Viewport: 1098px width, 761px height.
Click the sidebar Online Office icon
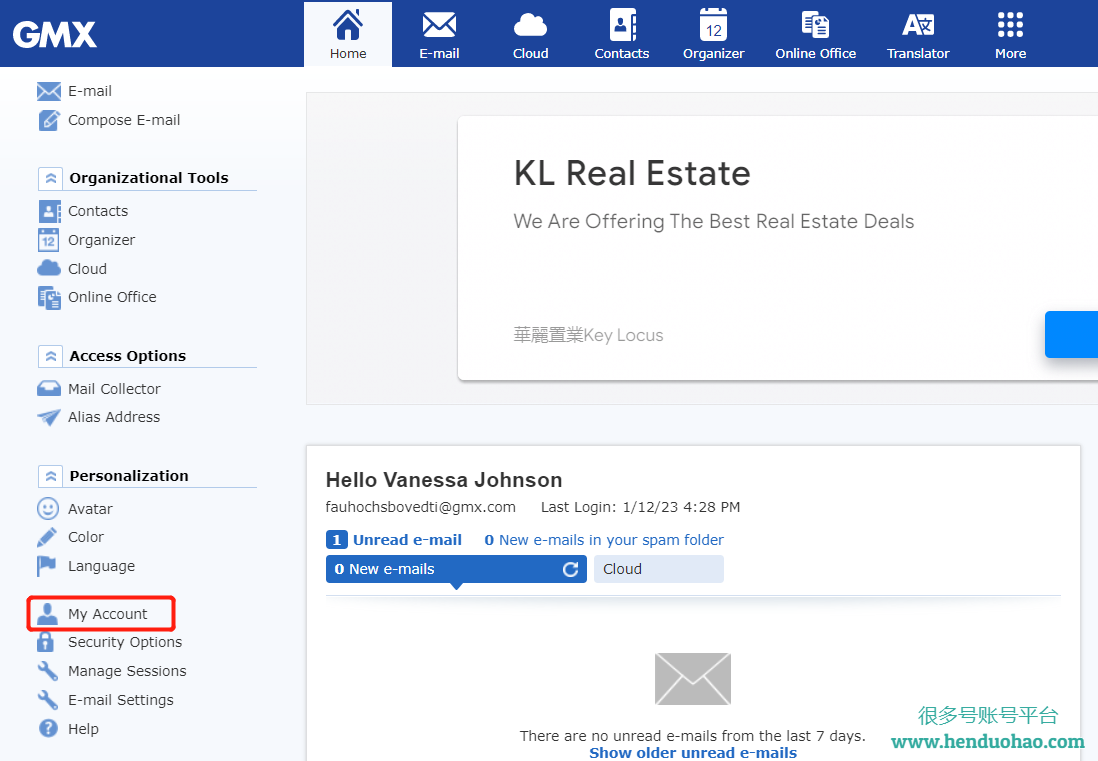(48, 298)
